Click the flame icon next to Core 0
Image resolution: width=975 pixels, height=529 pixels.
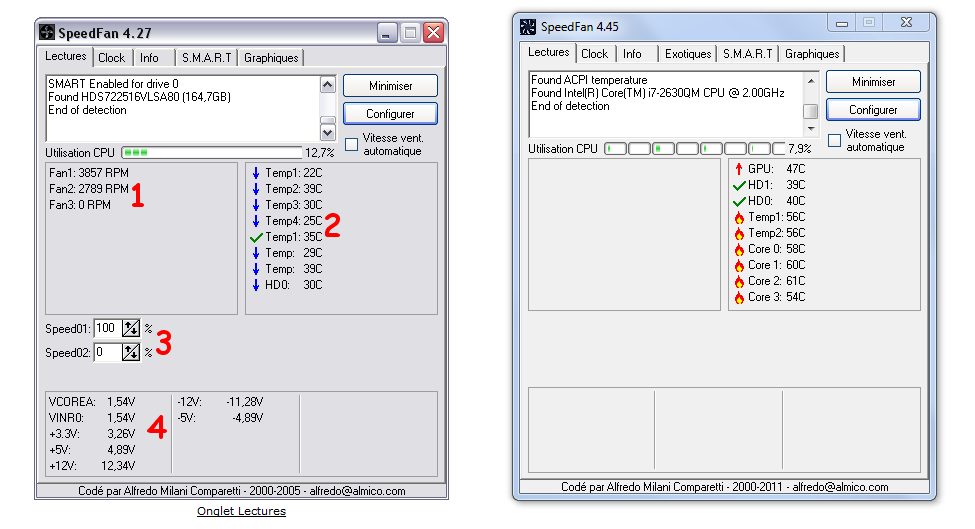pos(739,249)
